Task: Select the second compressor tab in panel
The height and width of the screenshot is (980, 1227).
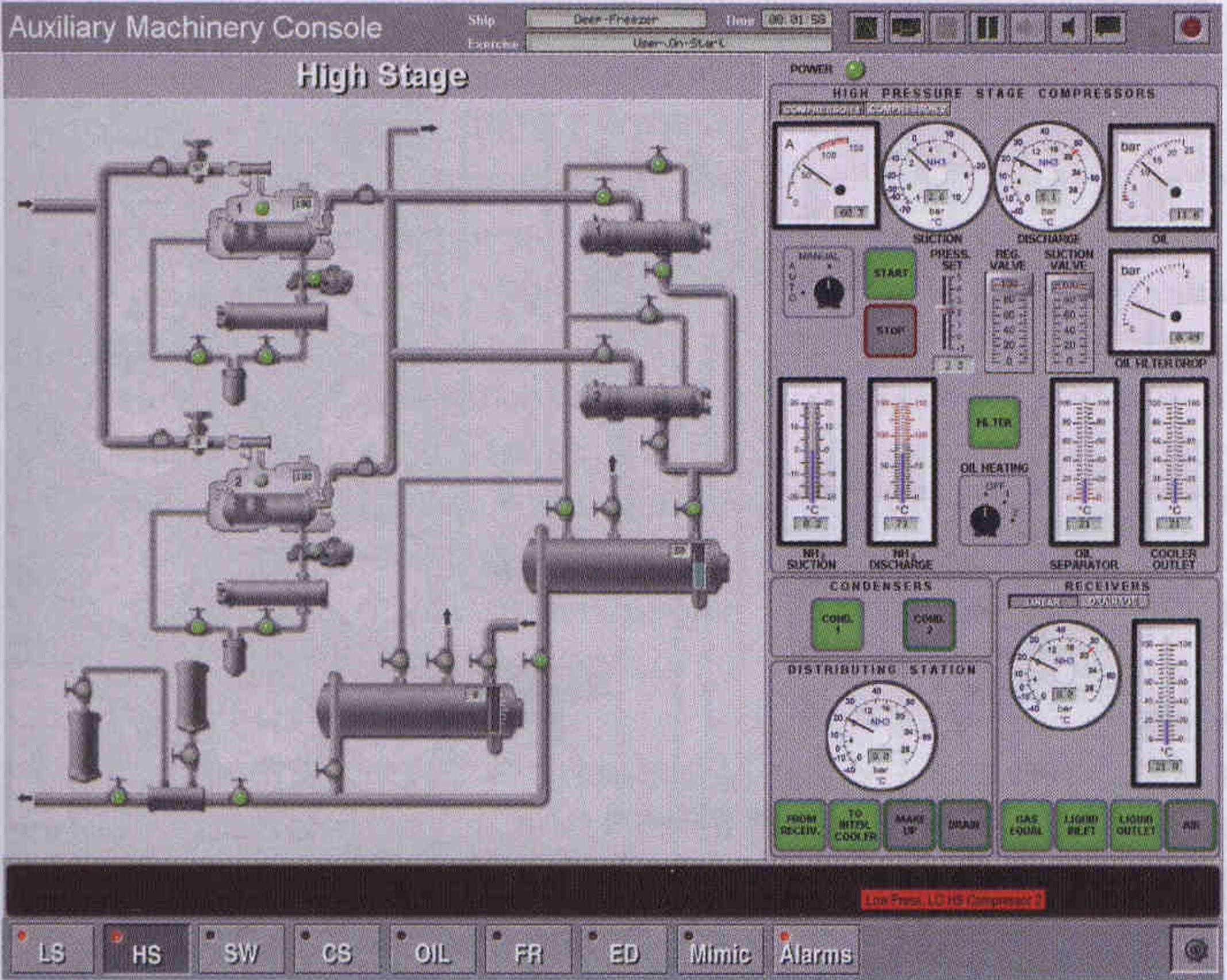Action: [907, 109]
